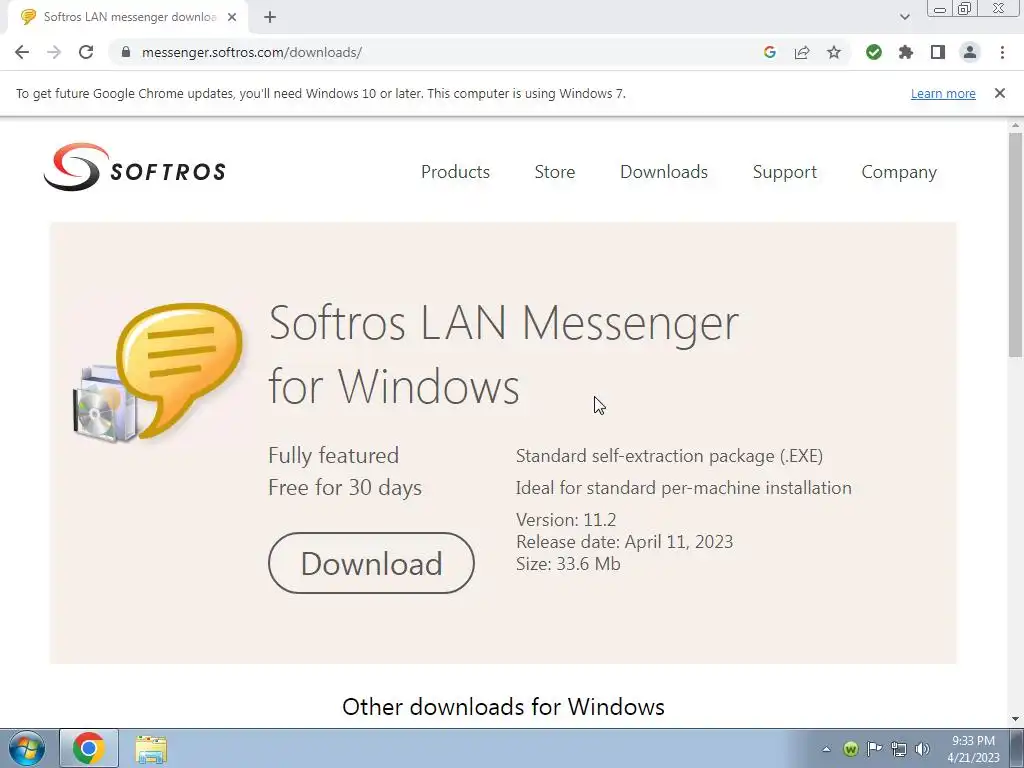This screenshot has width=1024, height=768.
Task: Click the taskbar clock showing 9:33 PM
Action: pyautogui.click(x=973, y=749)
